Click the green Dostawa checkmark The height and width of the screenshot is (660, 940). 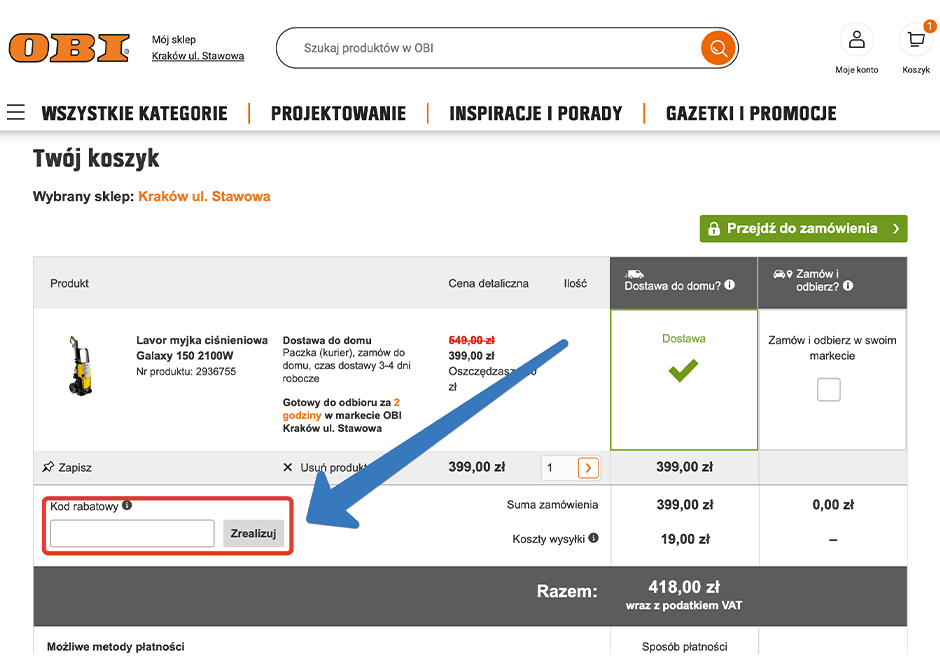click(683, 369)
